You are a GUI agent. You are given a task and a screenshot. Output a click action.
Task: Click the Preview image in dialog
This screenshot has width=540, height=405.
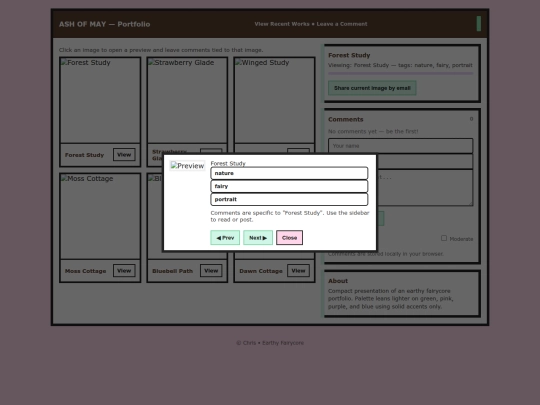coord(187,166)
